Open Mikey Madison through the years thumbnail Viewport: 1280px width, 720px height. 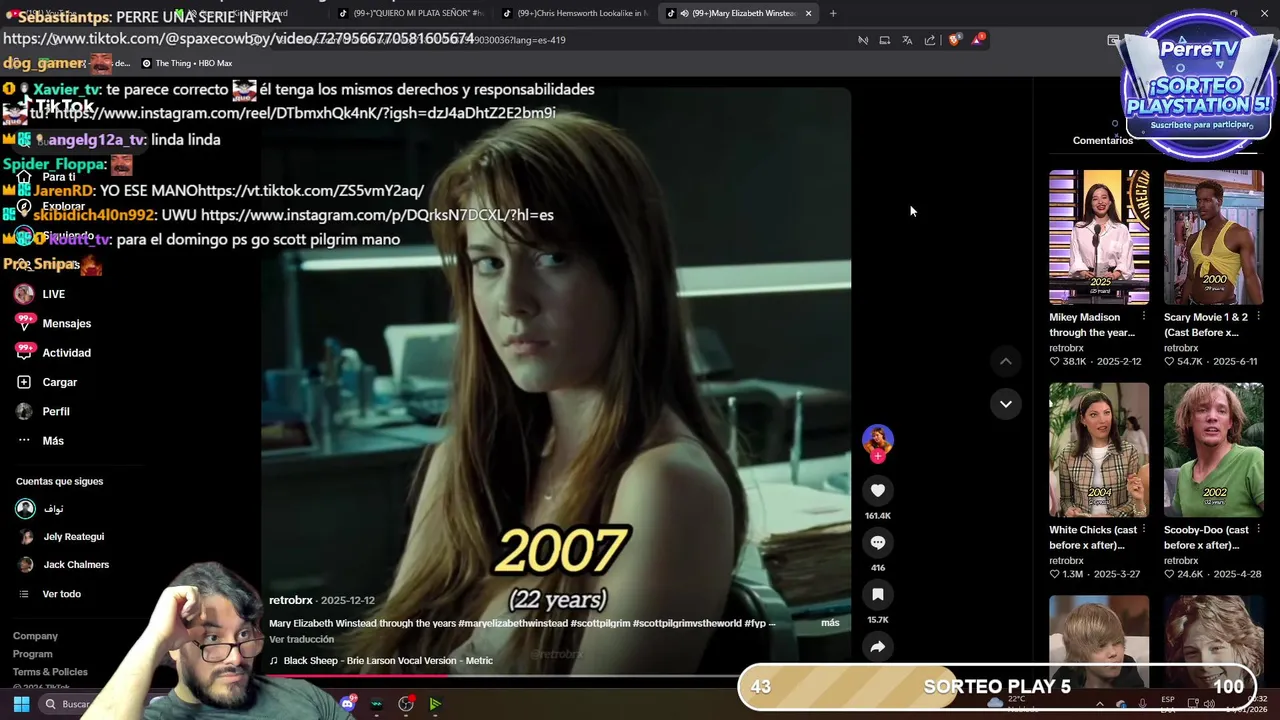1099,237
